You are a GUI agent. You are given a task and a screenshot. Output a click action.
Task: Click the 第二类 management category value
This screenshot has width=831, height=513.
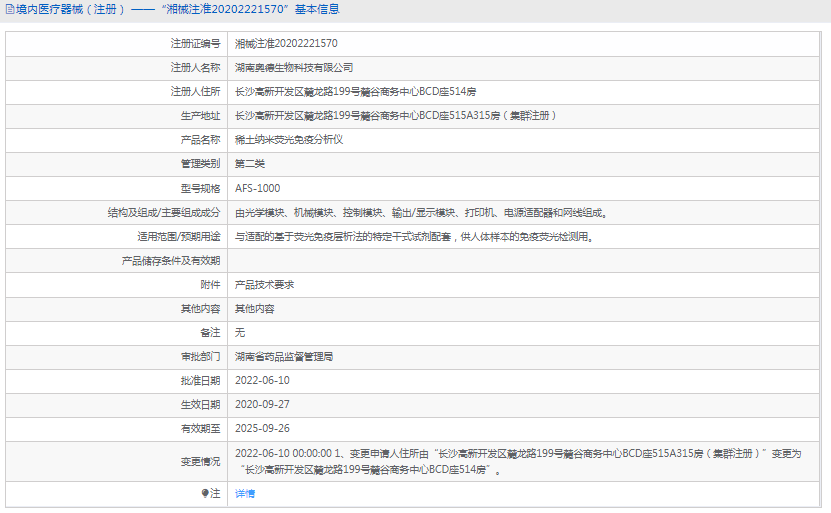(x=250, y=164)
